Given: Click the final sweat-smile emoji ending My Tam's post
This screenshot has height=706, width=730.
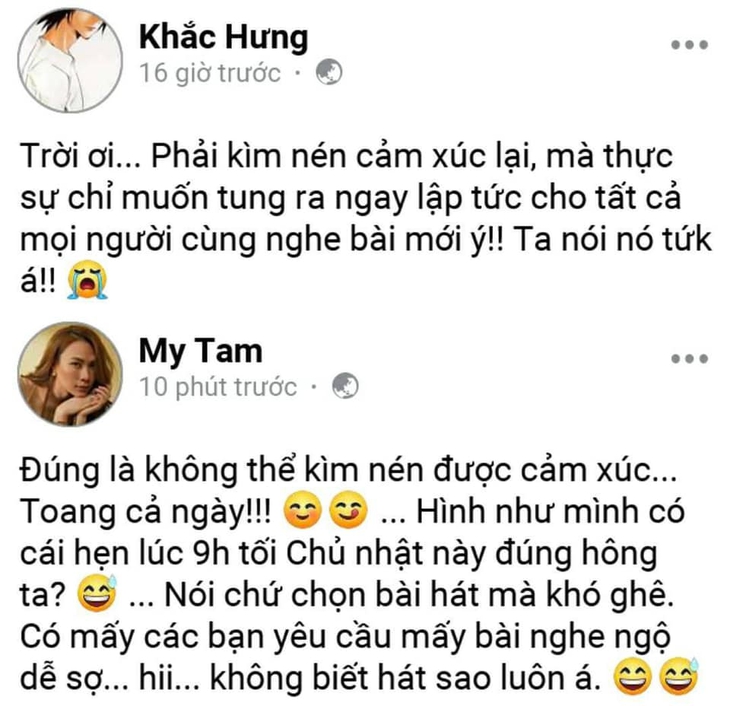Looking at the screenshot, I should tap(679, 676).
